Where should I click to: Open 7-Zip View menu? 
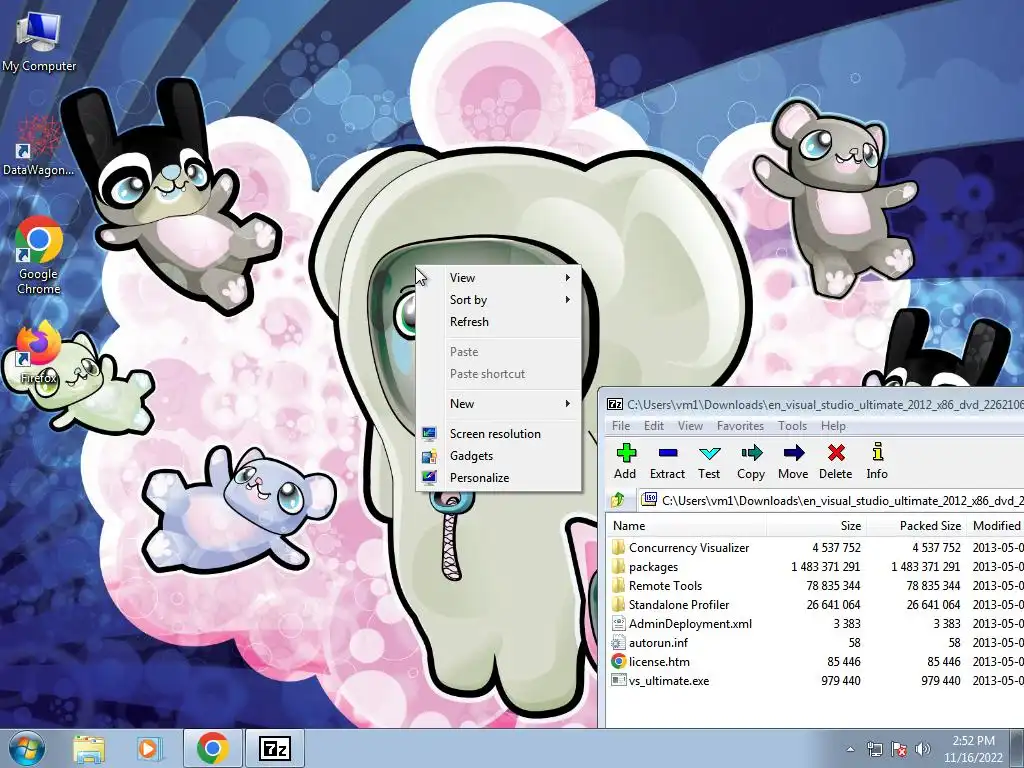click(x=690, y=426)
